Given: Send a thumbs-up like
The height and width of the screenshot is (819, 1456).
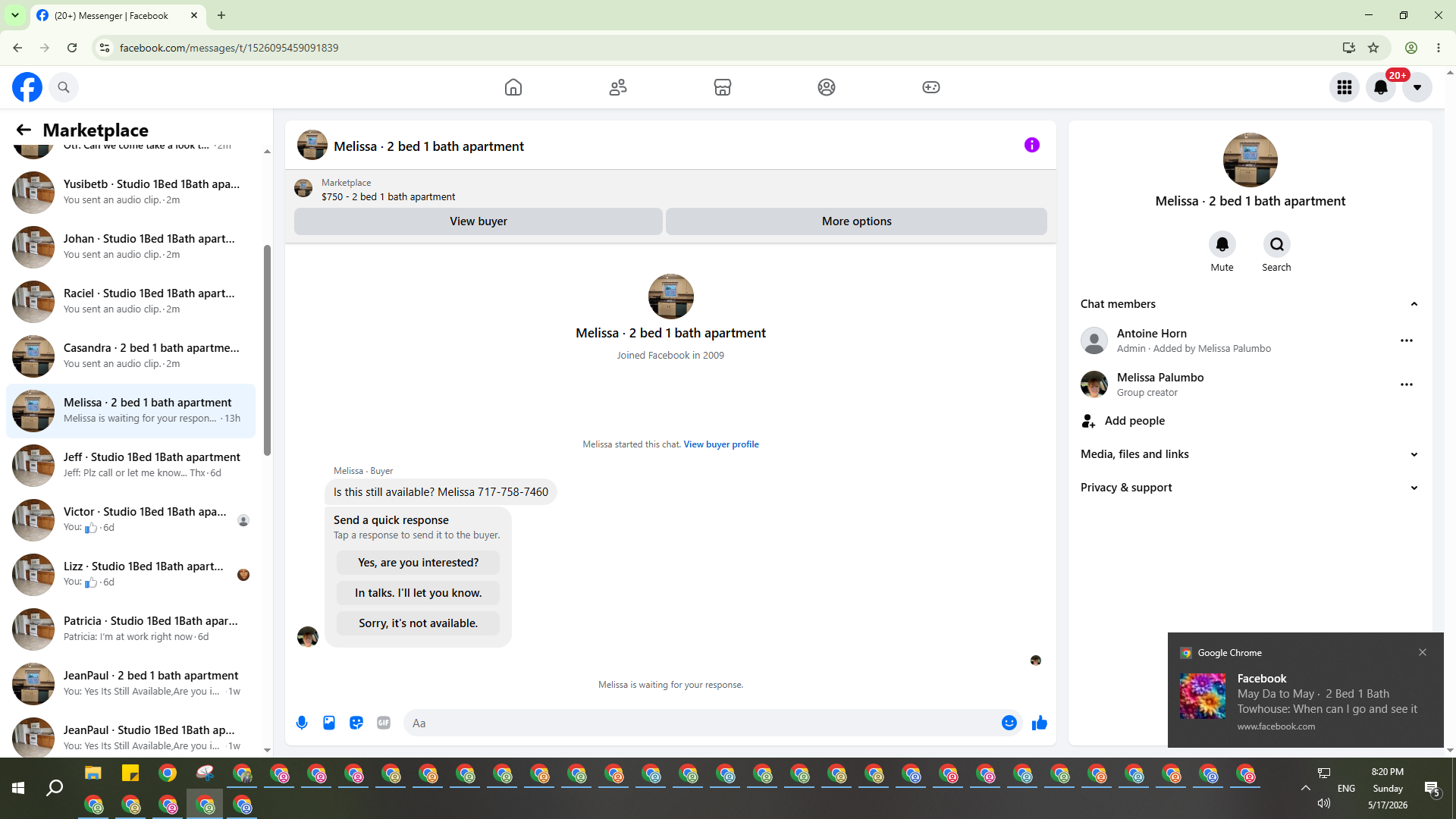Looking at the screenshot, I should (x=1040, y=723).
